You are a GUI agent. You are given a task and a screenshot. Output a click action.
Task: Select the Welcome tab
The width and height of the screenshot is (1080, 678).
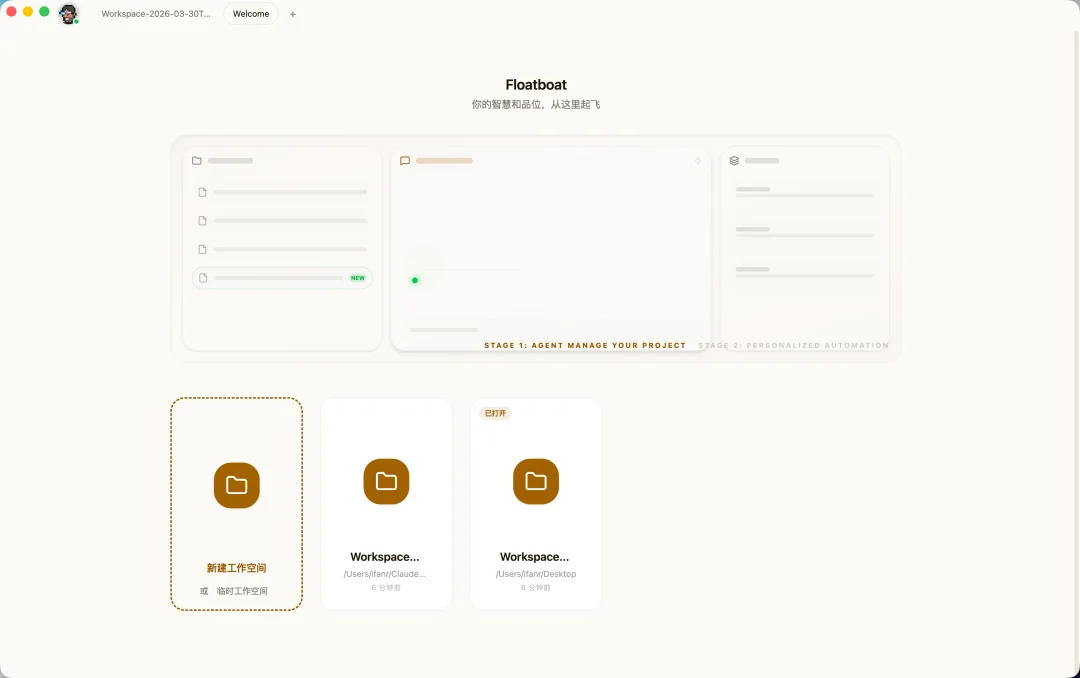[x=251, y=14]
